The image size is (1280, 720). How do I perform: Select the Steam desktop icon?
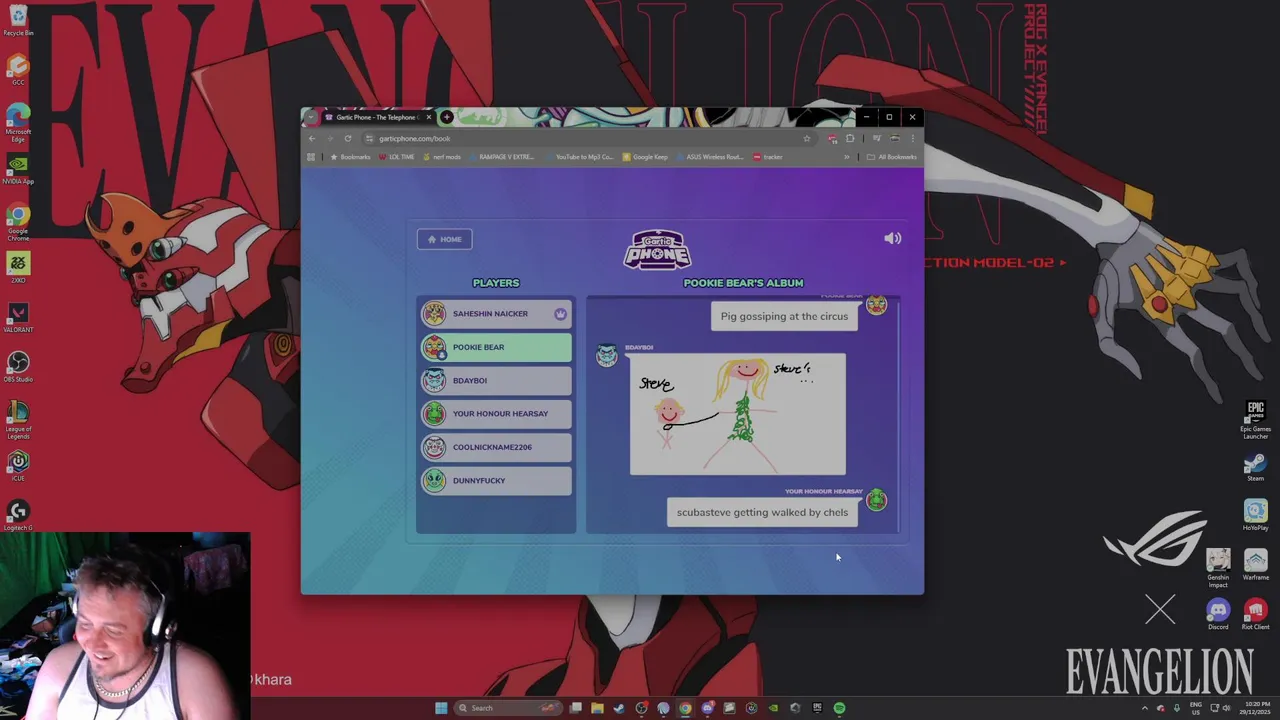(1255, 468)
